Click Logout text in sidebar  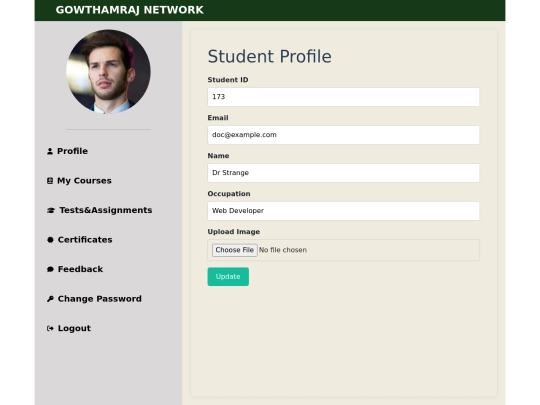(x=74, y=329)
